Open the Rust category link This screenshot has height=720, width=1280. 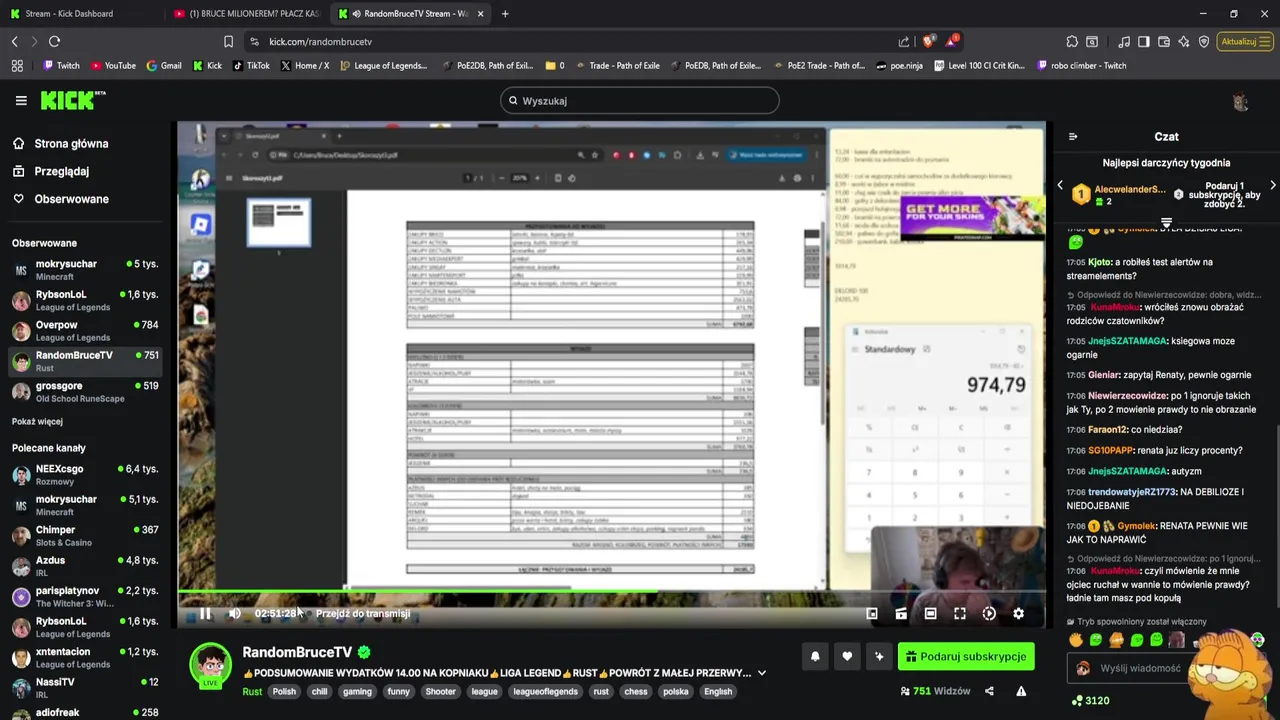pos(252,692)
